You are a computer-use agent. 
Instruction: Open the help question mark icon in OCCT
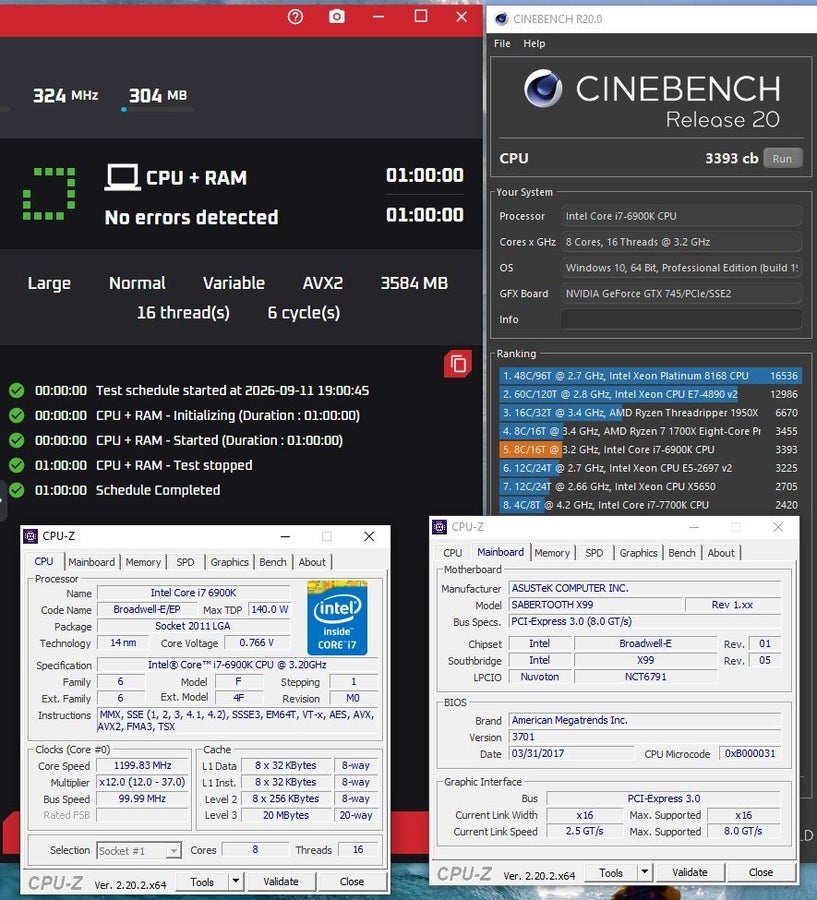click(295, 17)
